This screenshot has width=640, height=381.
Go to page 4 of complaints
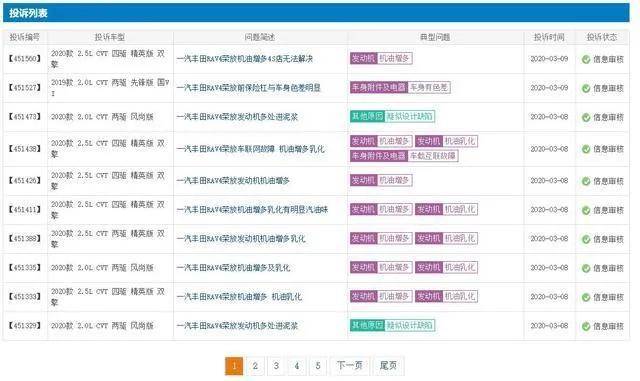pyautogui.click(x=297, y=366)
